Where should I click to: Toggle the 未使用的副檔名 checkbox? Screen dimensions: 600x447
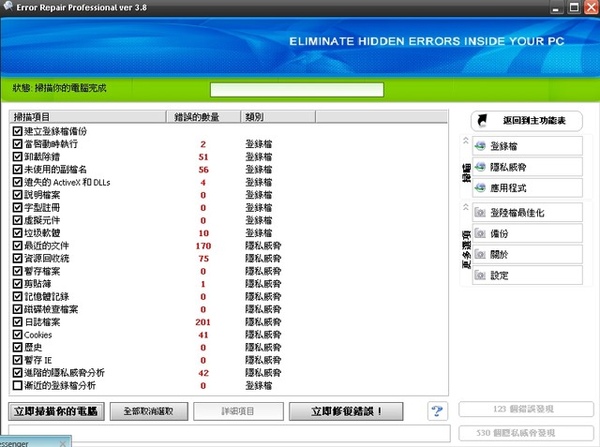click(x=17, y=169)
